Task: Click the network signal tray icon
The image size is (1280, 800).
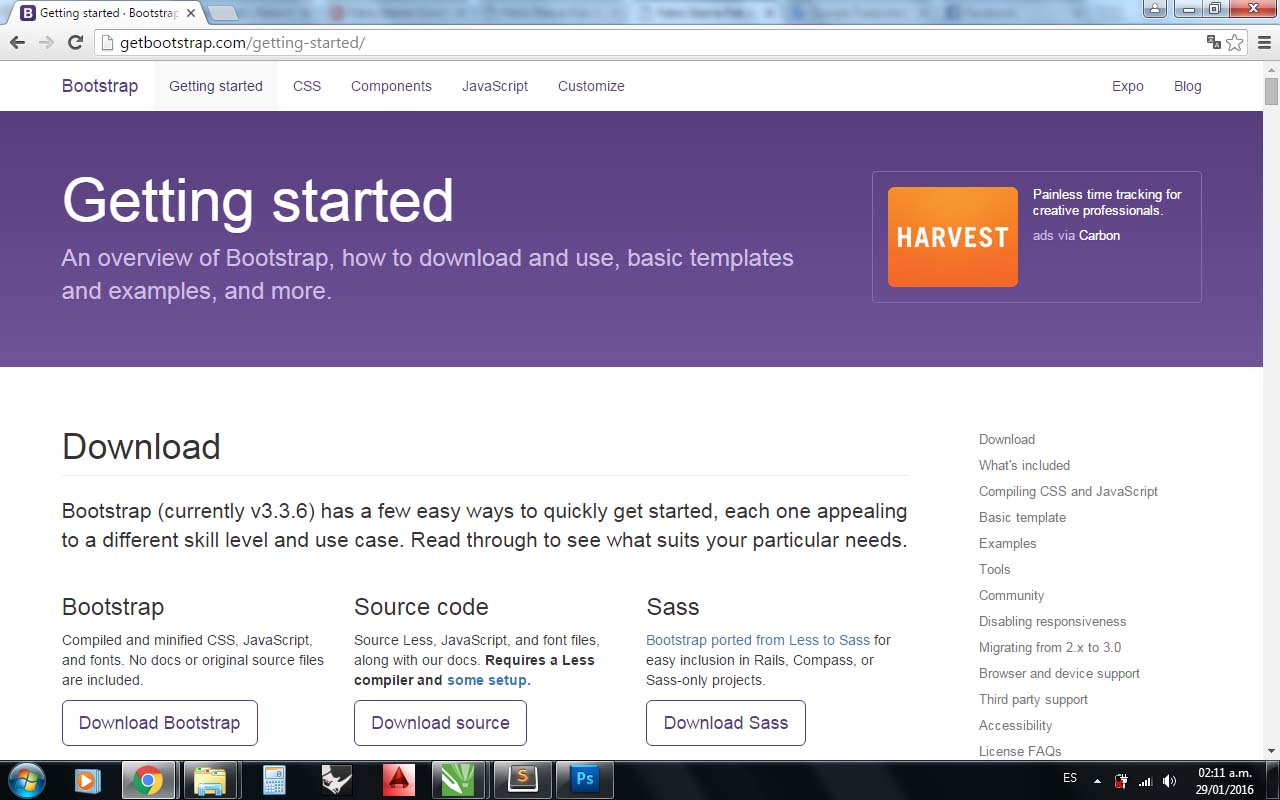Action: (x=1146, y=781)
